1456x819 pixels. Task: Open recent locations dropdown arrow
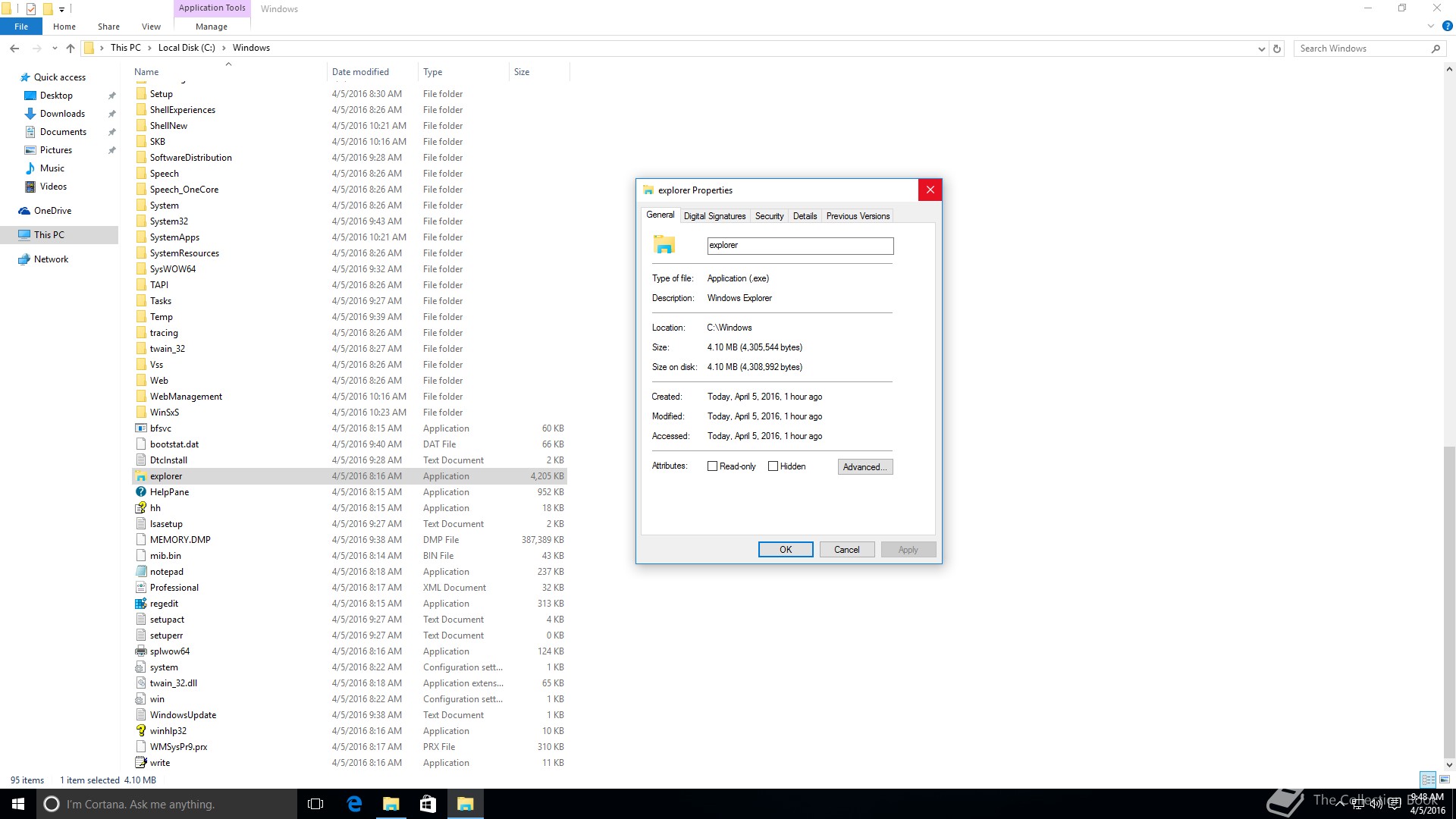click(x=55, y=49)
